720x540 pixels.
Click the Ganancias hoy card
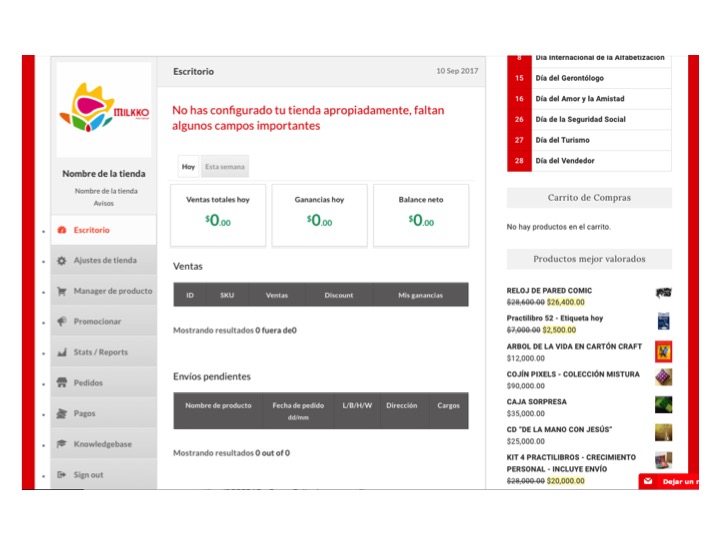(x=320, y=215)
